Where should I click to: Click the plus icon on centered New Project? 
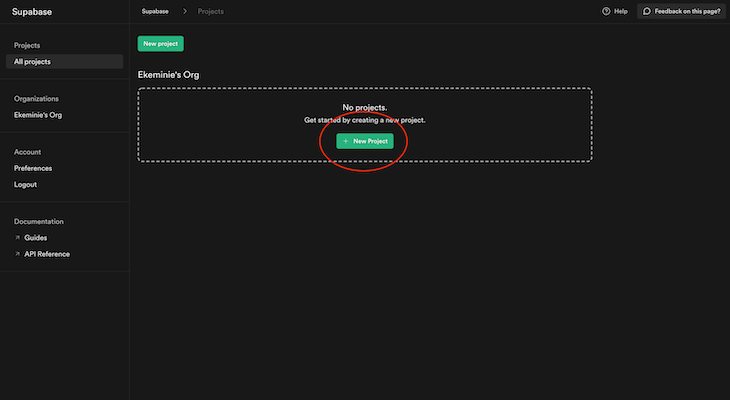[346, 142]
